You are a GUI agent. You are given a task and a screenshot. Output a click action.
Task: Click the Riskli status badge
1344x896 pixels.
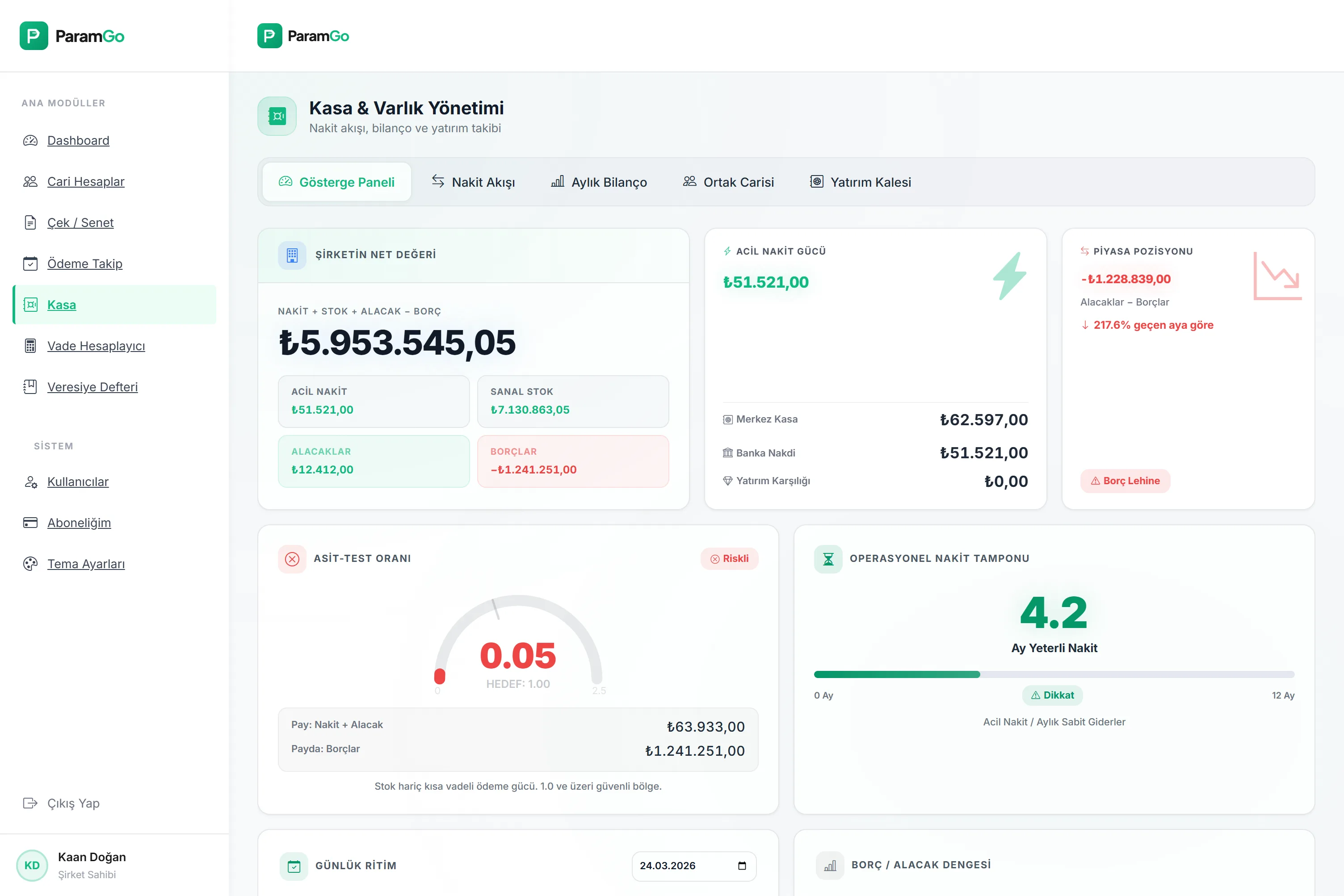[729, 559]
